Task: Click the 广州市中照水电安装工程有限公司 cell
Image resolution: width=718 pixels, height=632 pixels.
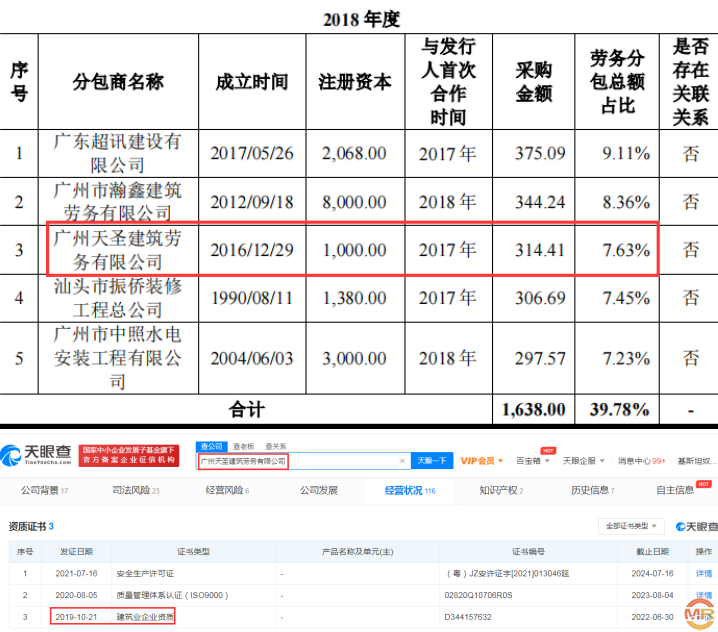Action: tap(118, 358)
